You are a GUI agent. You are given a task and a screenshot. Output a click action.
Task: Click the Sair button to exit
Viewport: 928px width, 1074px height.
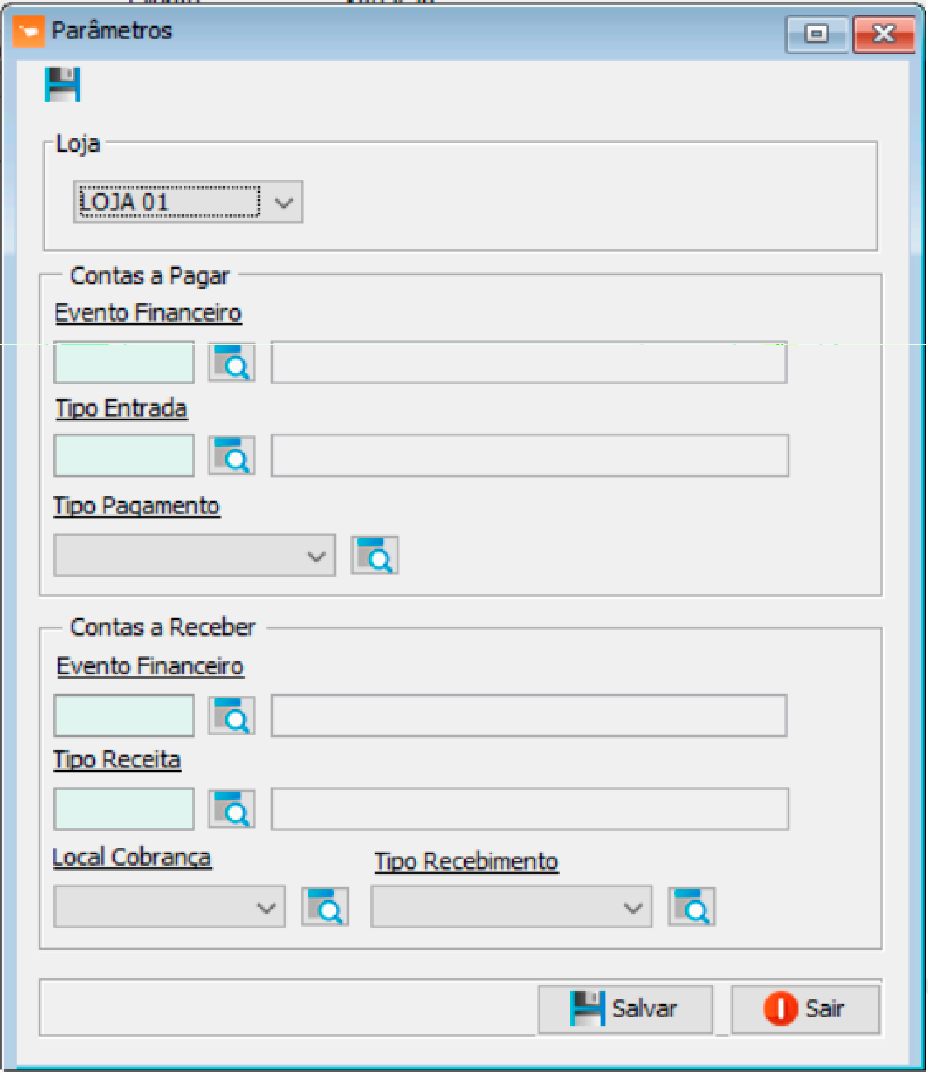tap(805, 1008)
